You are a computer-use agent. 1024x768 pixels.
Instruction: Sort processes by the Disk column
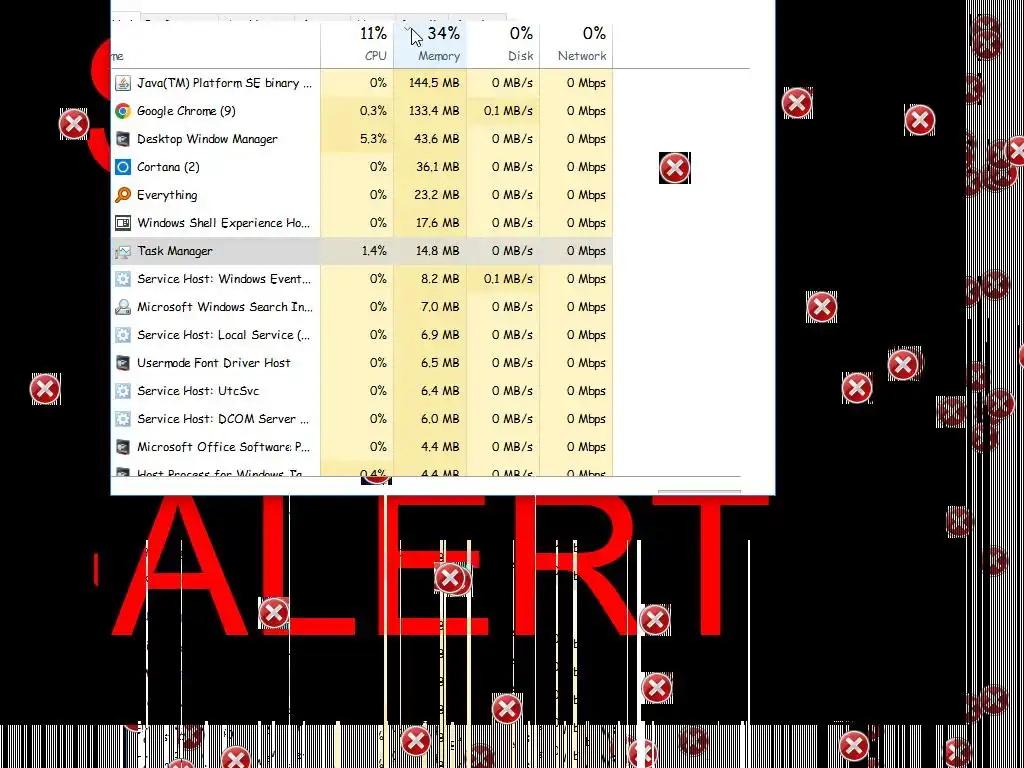tap(503, 44)
